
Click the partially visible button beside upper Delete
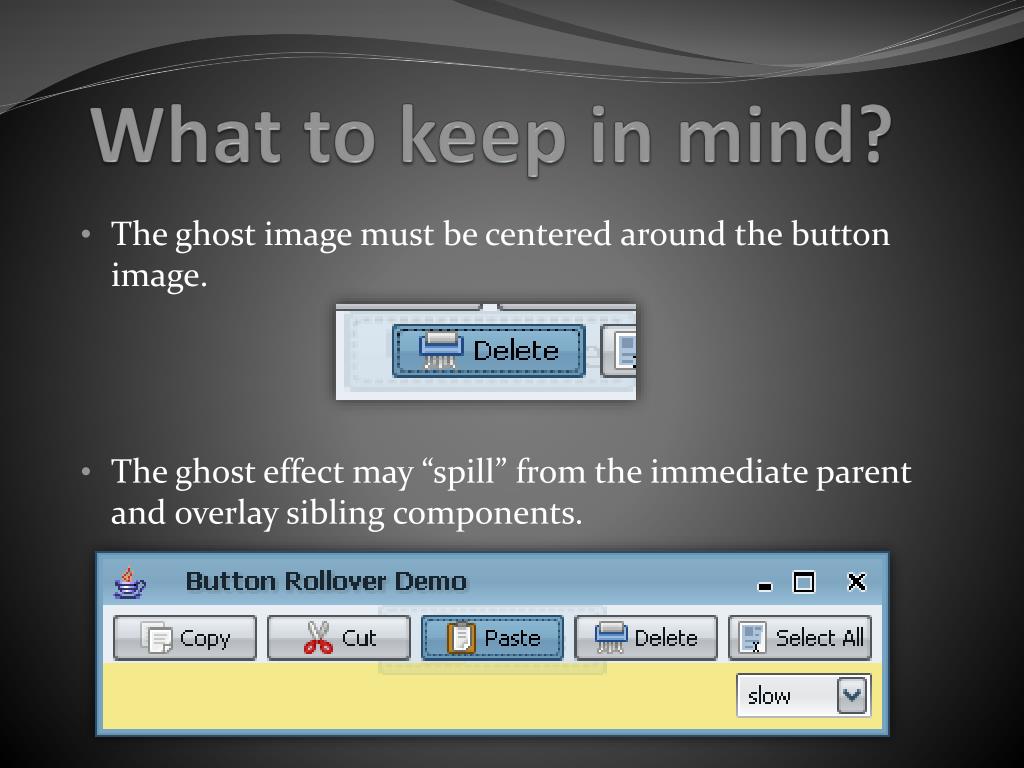click(x=618, y=351)
